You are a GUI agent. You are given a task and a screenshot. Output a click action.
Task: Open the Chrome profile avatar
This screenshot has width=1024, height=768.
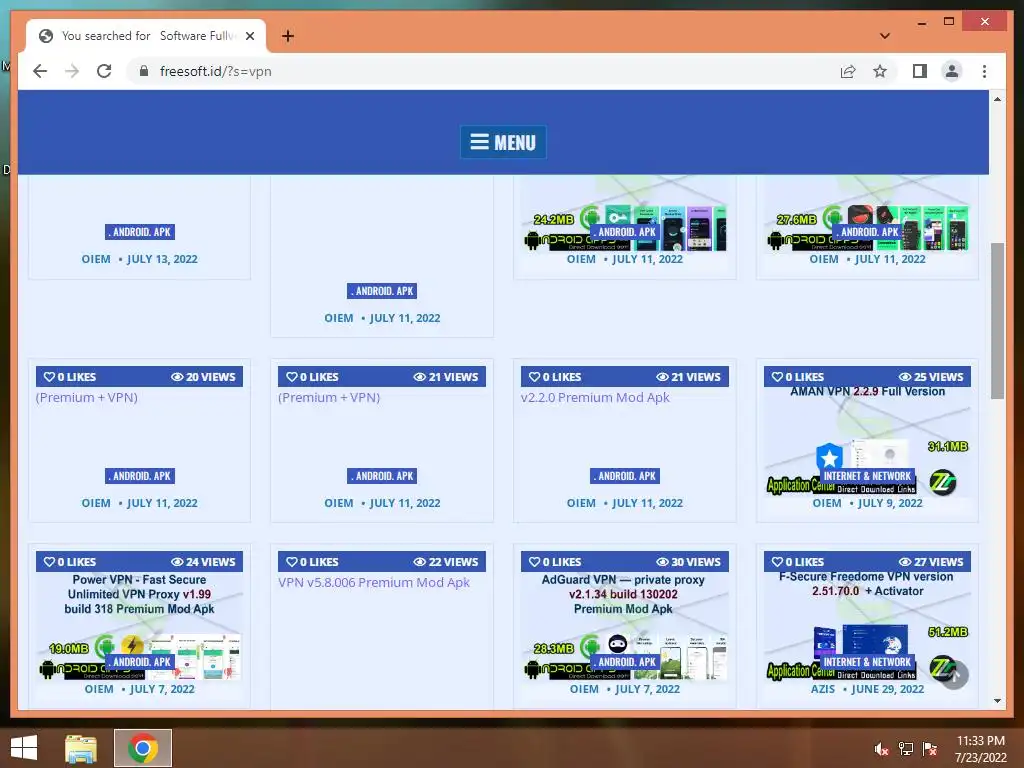(x=952, y=71)
